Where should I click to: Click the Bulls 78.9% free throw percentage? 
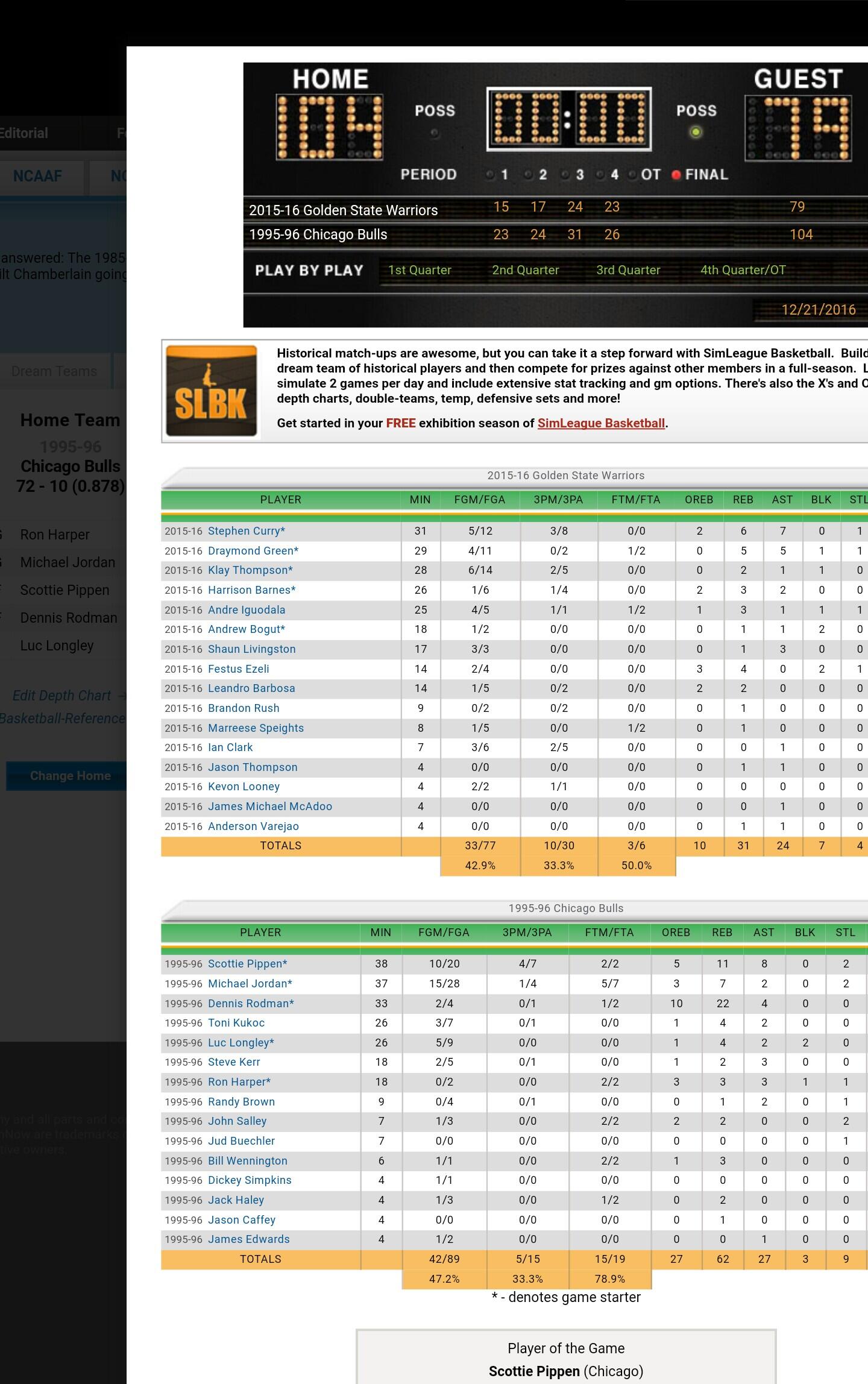click(x=609, y=1279)
